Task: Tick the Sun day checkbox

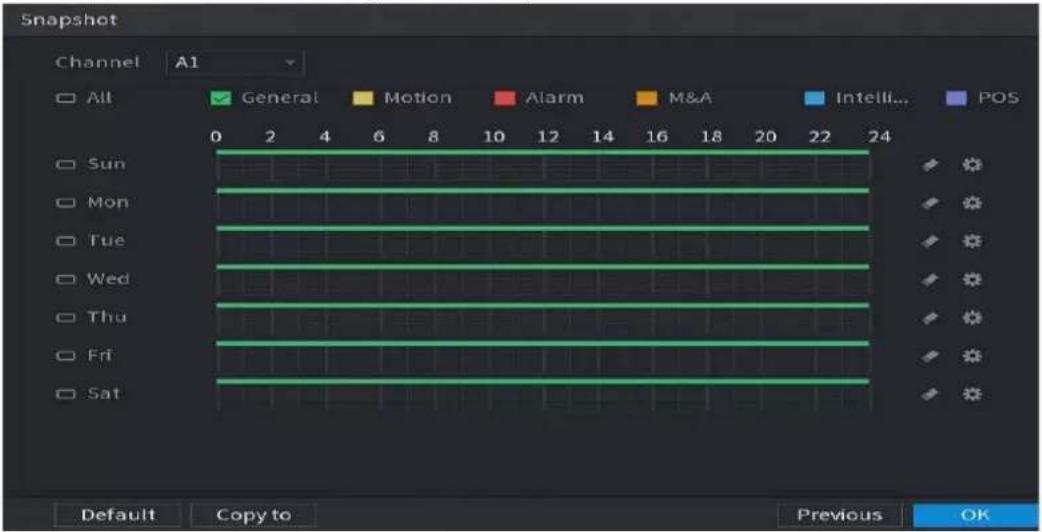Action: [x=64, y=163]
